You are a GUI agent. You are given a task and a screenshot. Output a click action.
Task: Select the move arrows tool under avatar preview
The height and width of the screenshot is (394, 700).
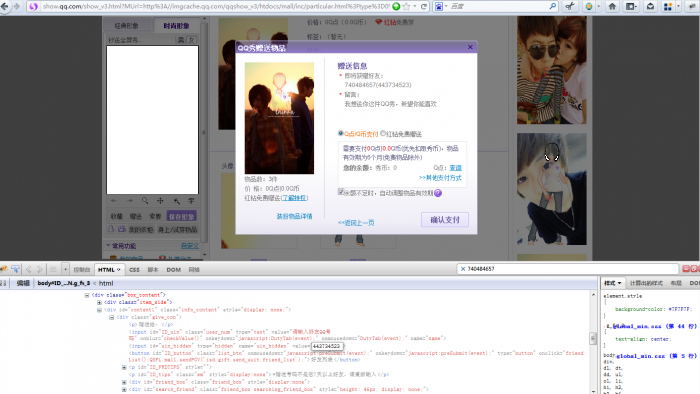point(160,201)
